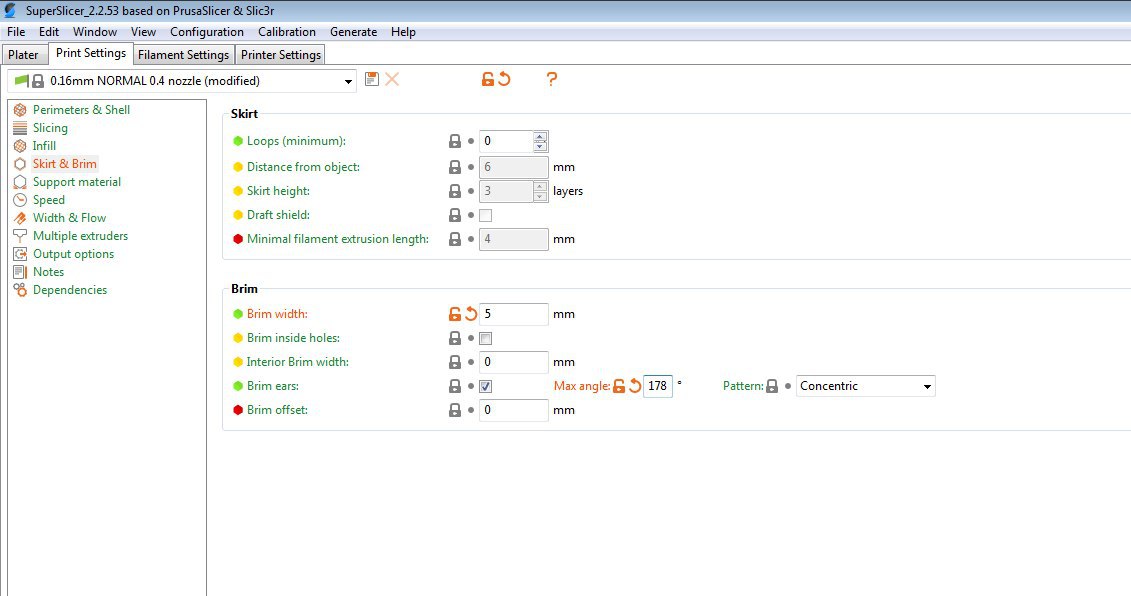Viewport: 1131px width, 596px height.
Task: Open the View menu
Action: click(143, 32)
